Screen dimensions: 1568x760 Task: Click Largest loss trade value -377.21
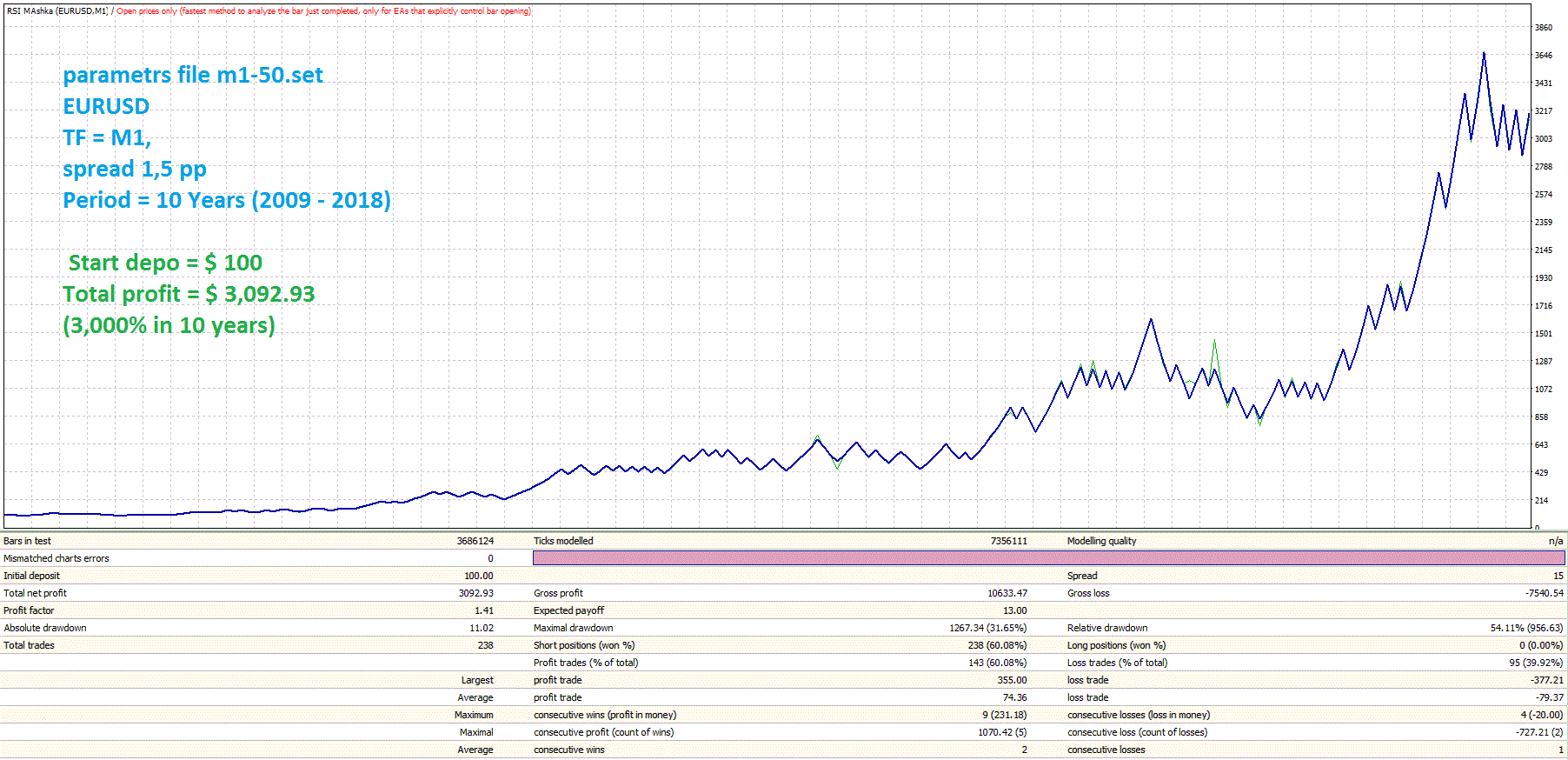(1546, 680)
